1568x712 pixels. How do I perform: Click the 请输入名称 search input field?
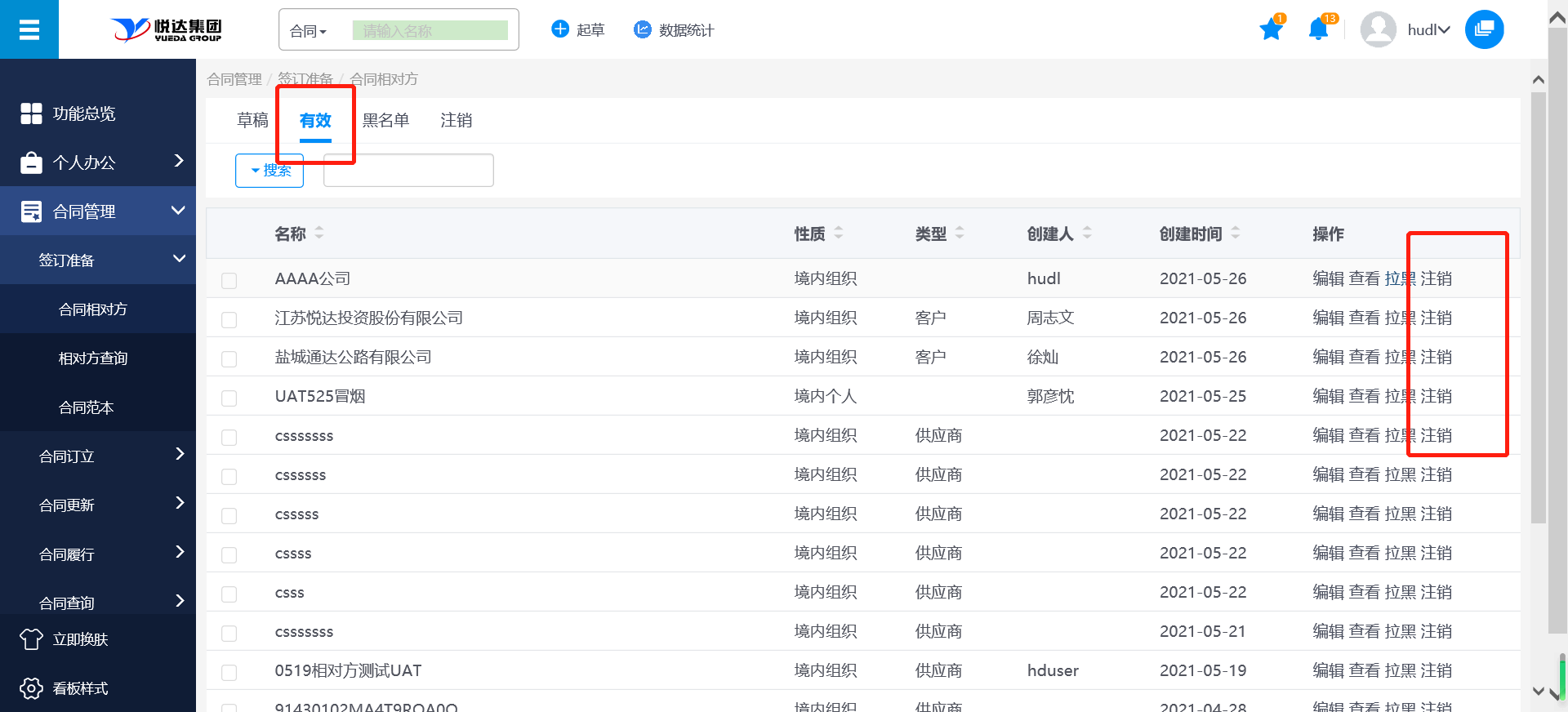tap(430, 31)
